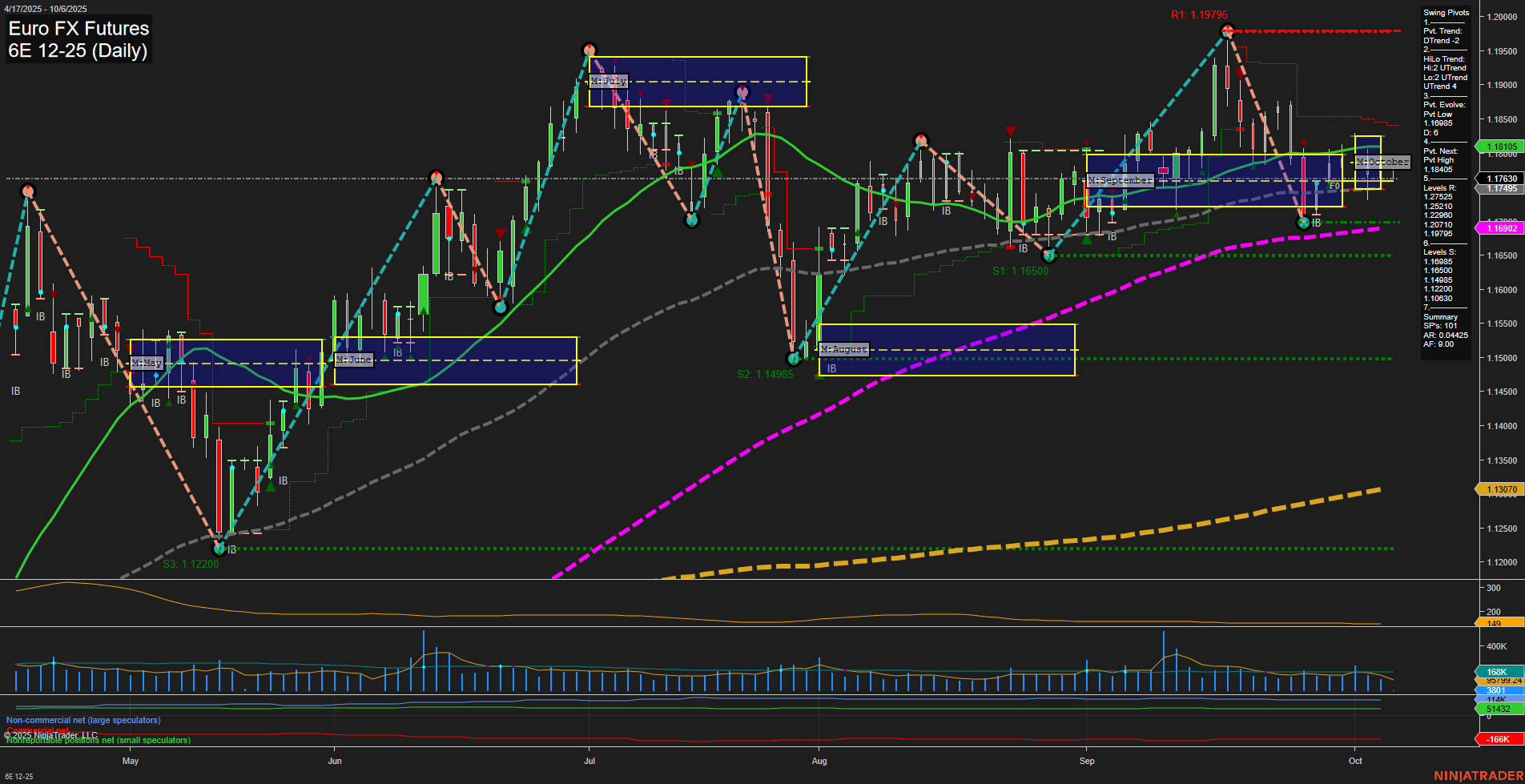Toggle the Non-commercial net (large speculators) legend
1525x784 pixels.
tap(83, 720)
